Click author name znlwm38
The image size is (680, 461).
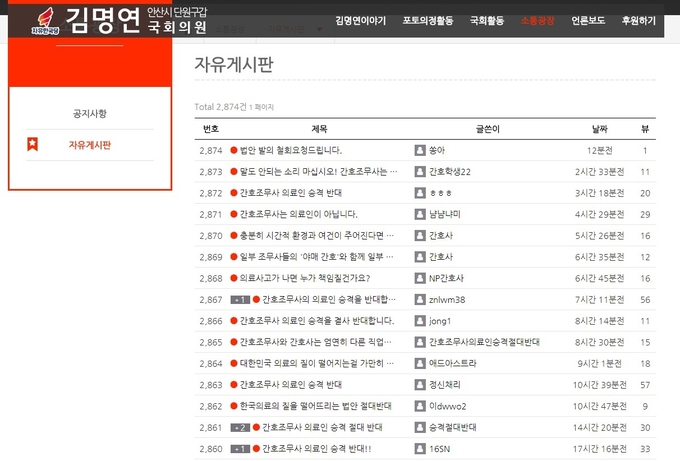coord(447,300)
